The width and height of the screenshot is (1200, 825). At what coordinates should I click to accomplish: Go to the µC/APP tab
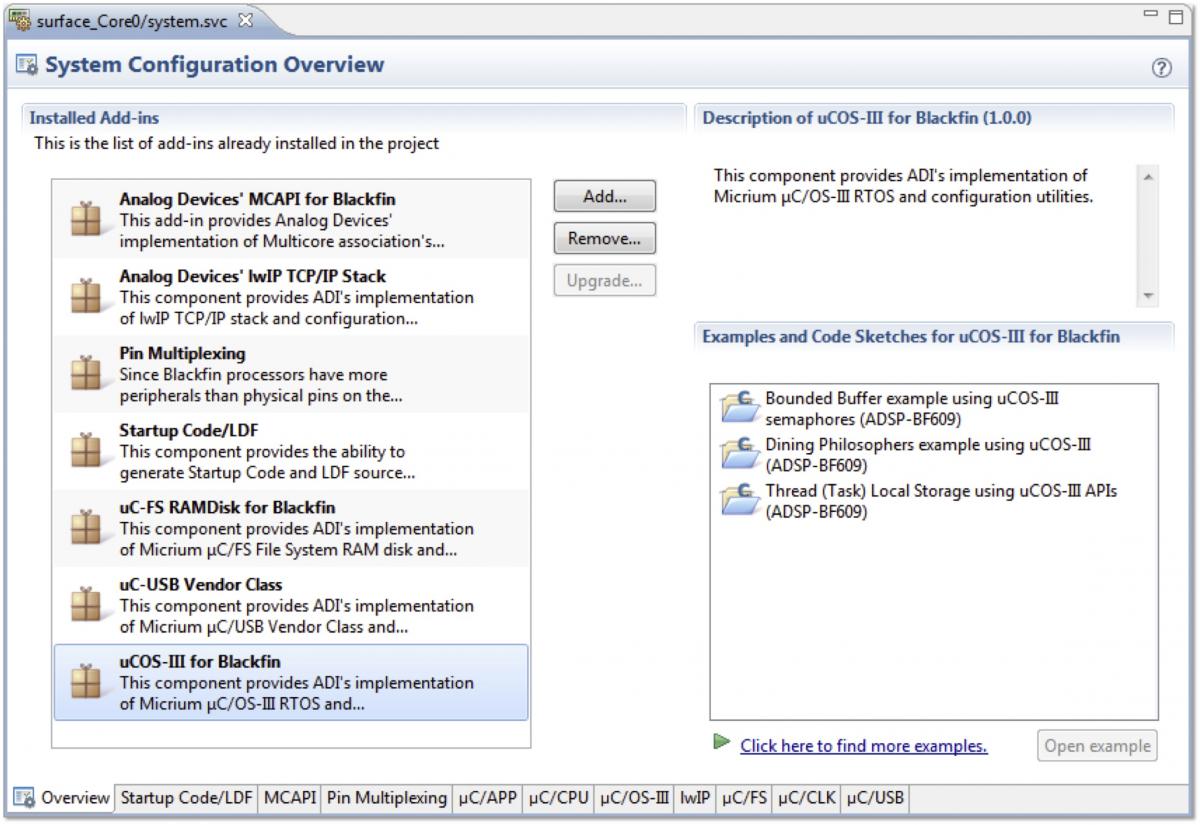click(488, 797)
